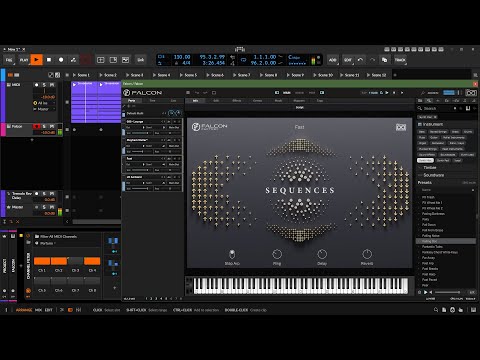Toggle Ch 3 in Channel Filter
The height and width of the screenshot is (360, 480).
point(75,261)
